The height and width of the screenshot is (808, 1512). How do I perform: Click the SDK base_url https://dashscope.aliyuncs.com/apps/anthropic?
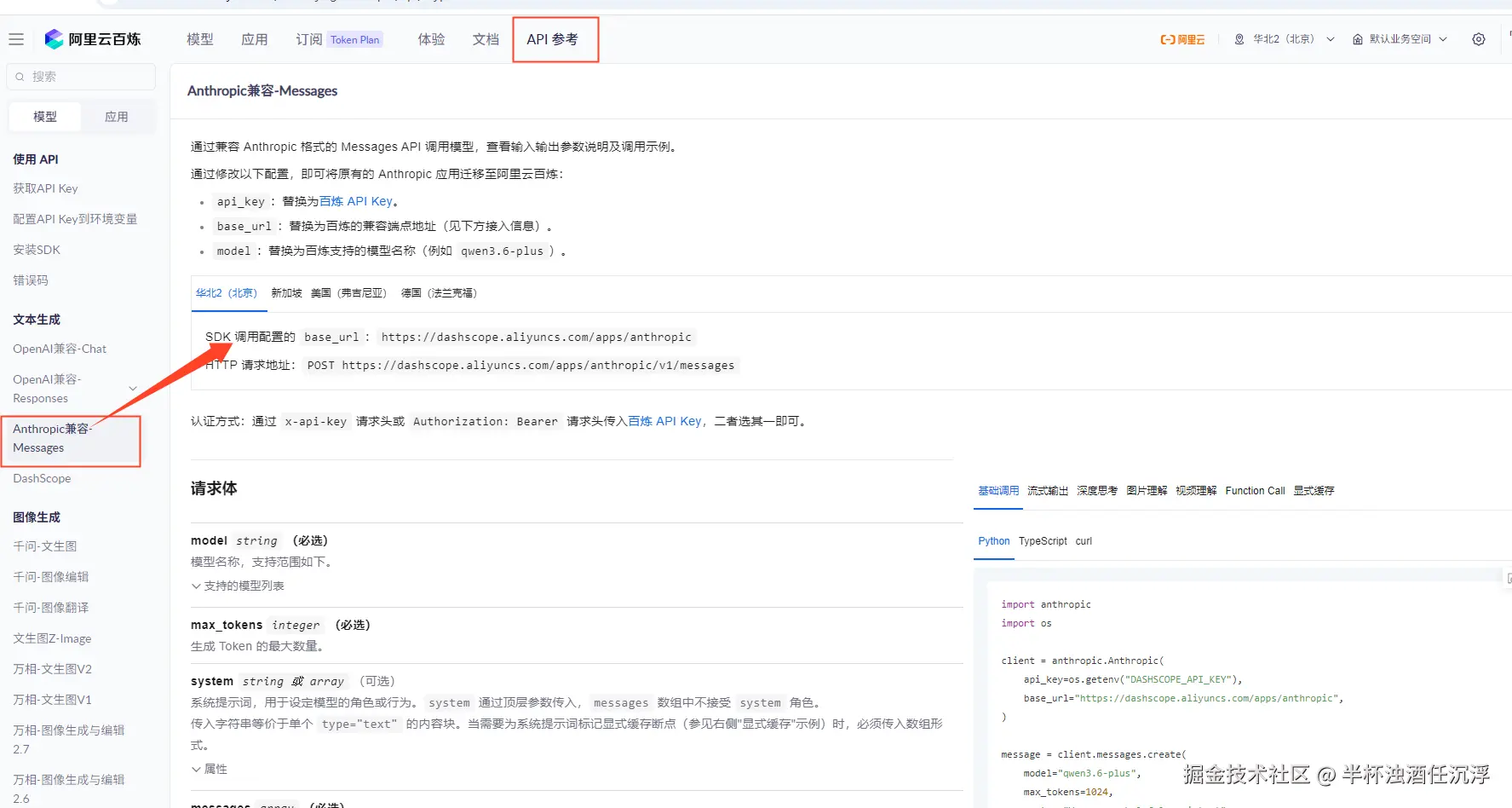tap(537, 338)
